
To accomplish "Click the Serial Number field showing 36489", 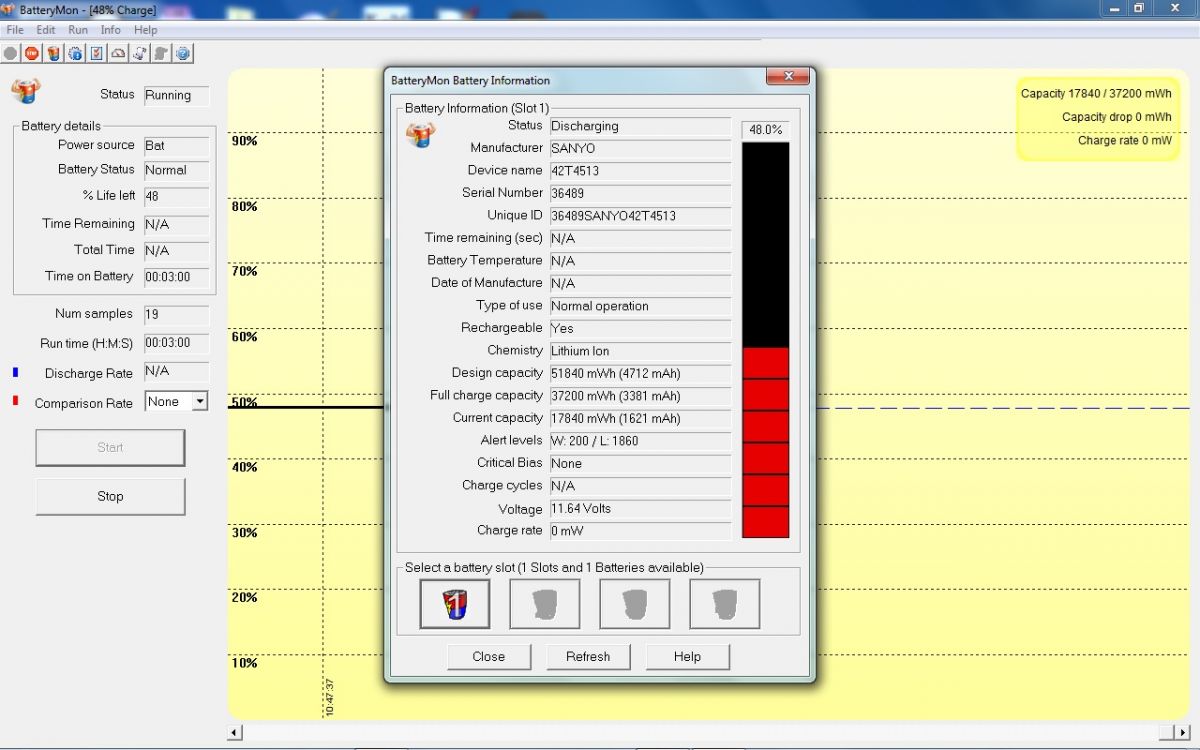I will click(x=640, y=193).
